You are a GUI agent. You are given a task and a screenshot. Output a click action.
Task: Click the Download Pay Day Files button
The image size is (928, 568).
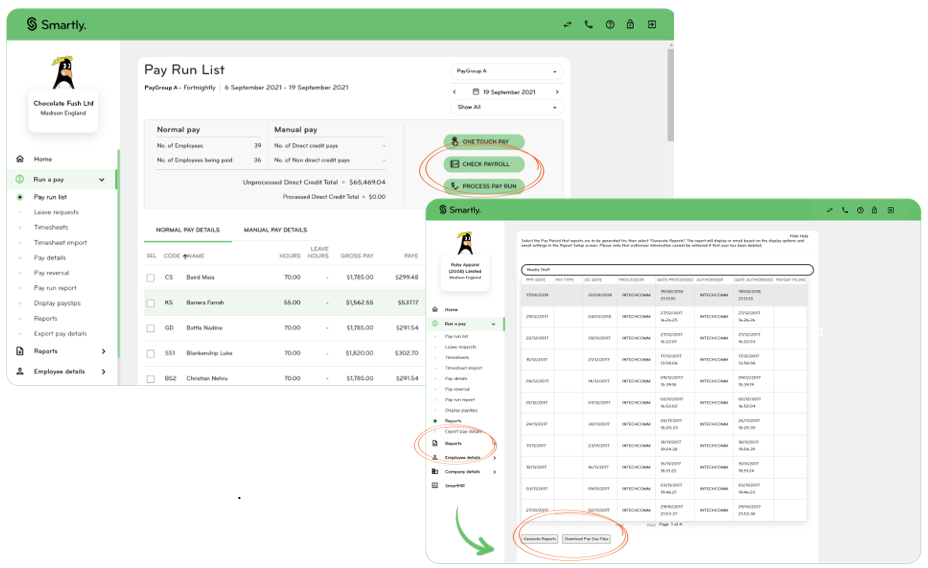[587, 539]
